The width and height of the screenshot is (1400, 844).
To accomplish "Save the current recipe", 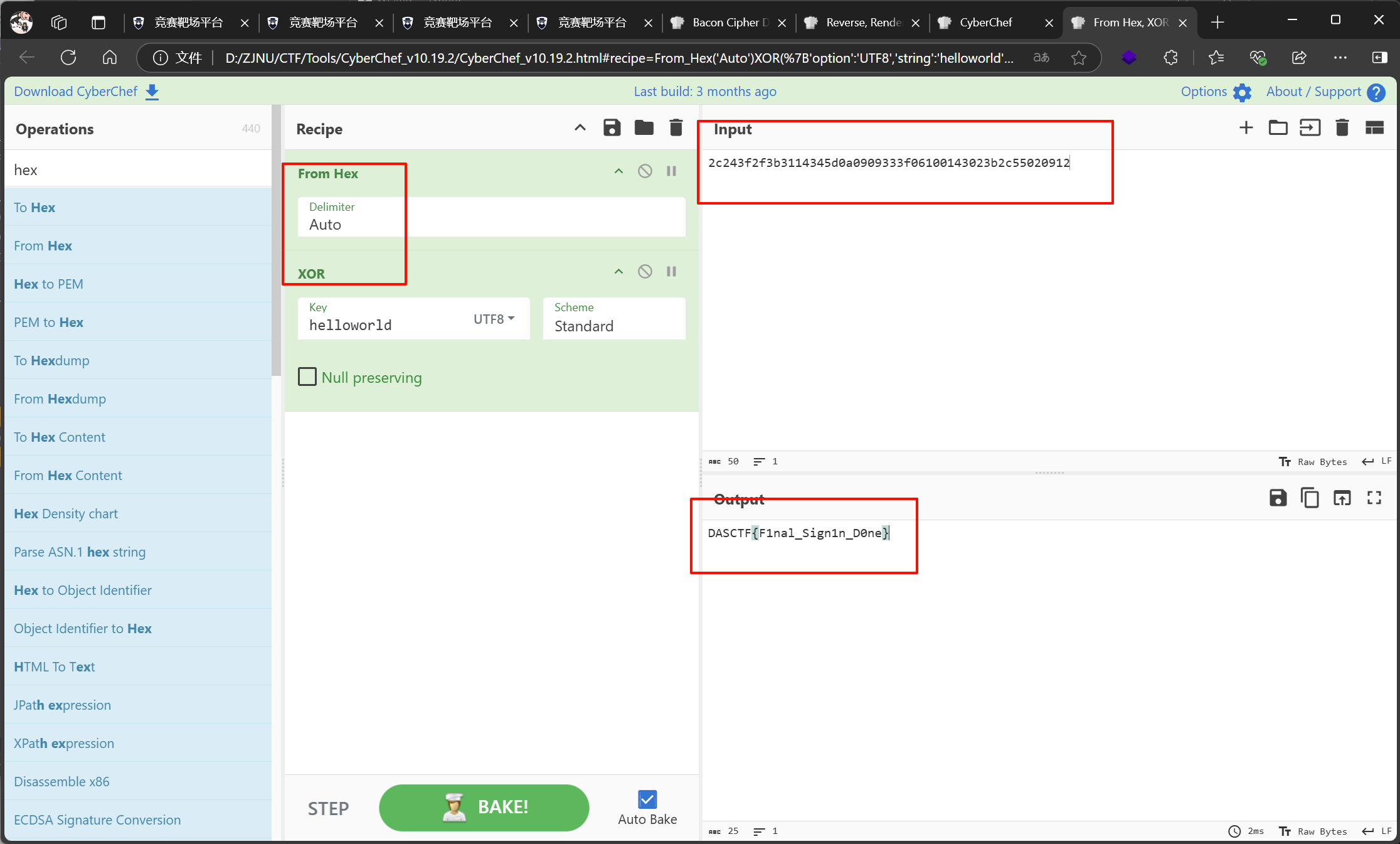I will pos(612,128).
